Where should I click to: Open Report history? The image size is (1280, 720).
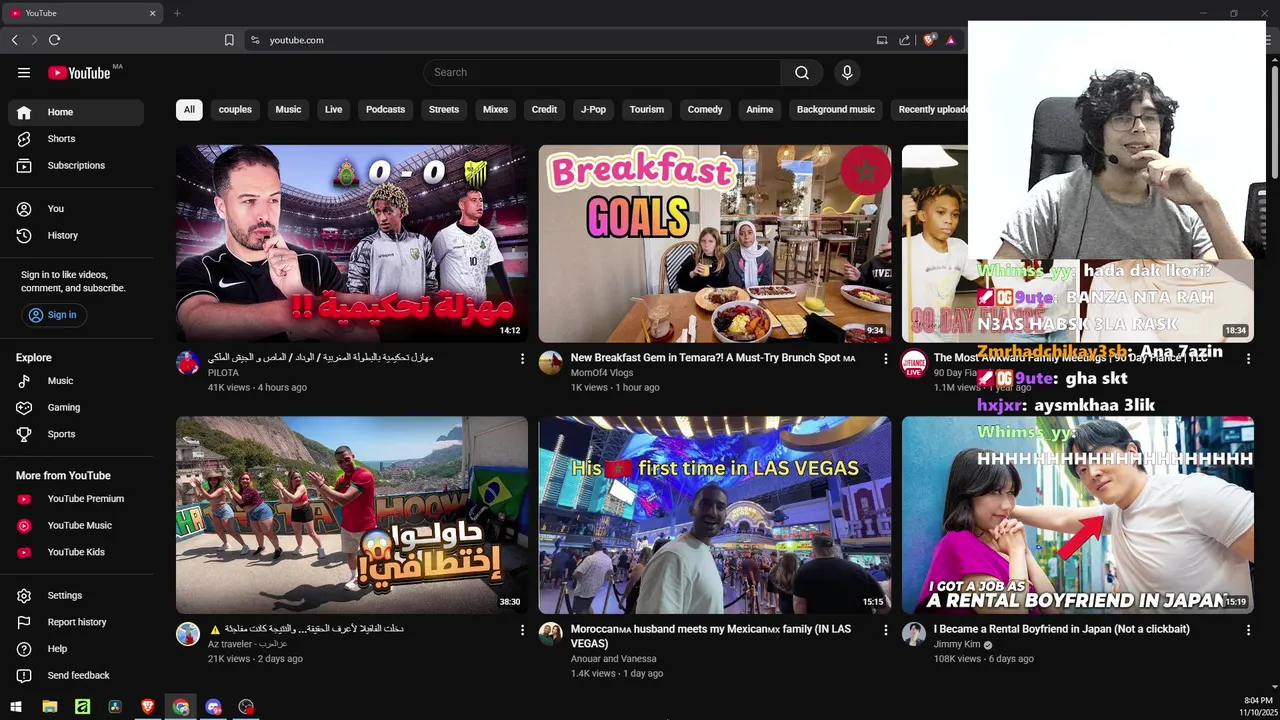click(76, 622)
